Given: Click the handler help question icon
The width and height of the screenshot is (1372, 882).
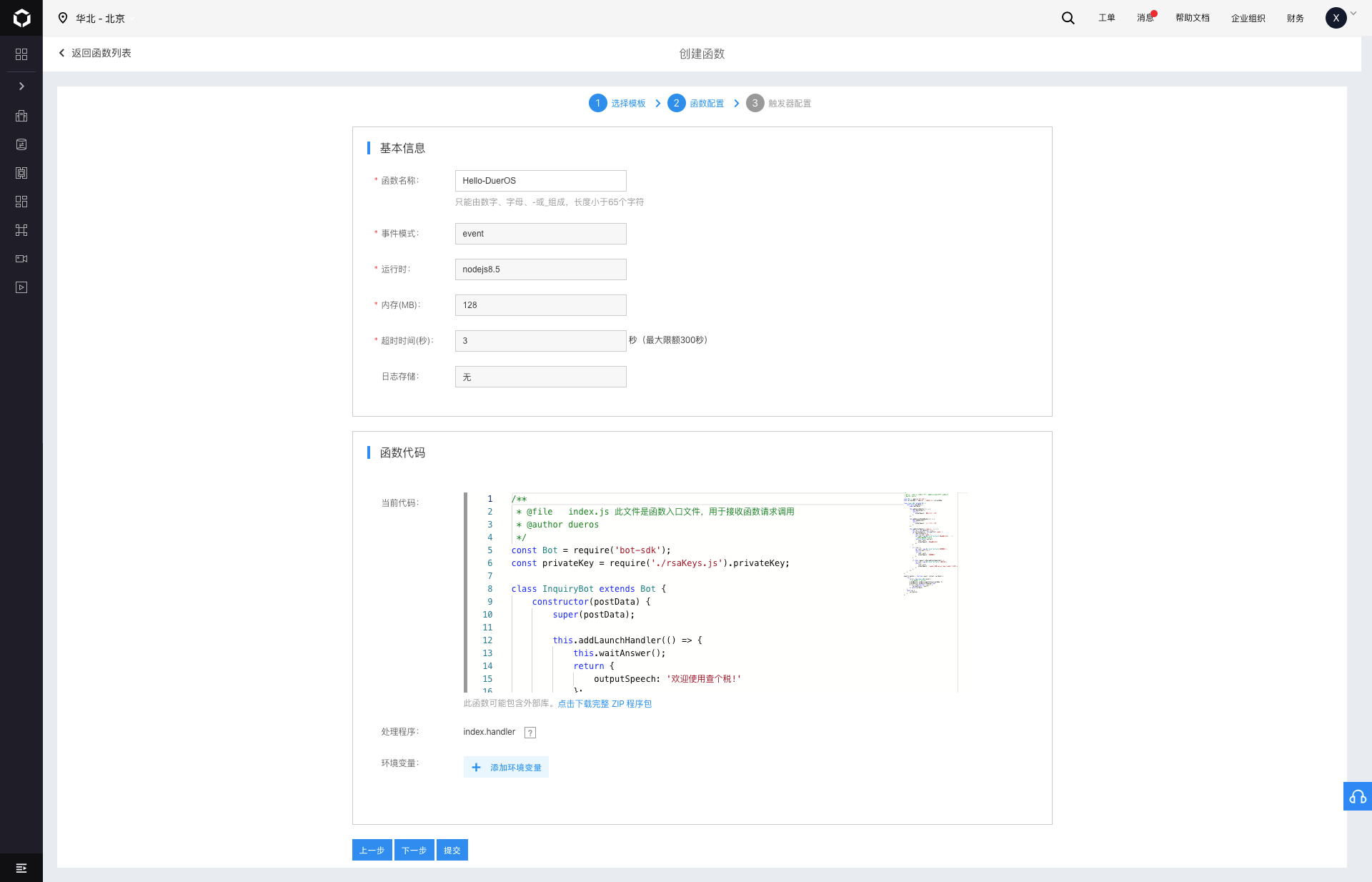Looking at the screenshot, I should click(530, 733).
